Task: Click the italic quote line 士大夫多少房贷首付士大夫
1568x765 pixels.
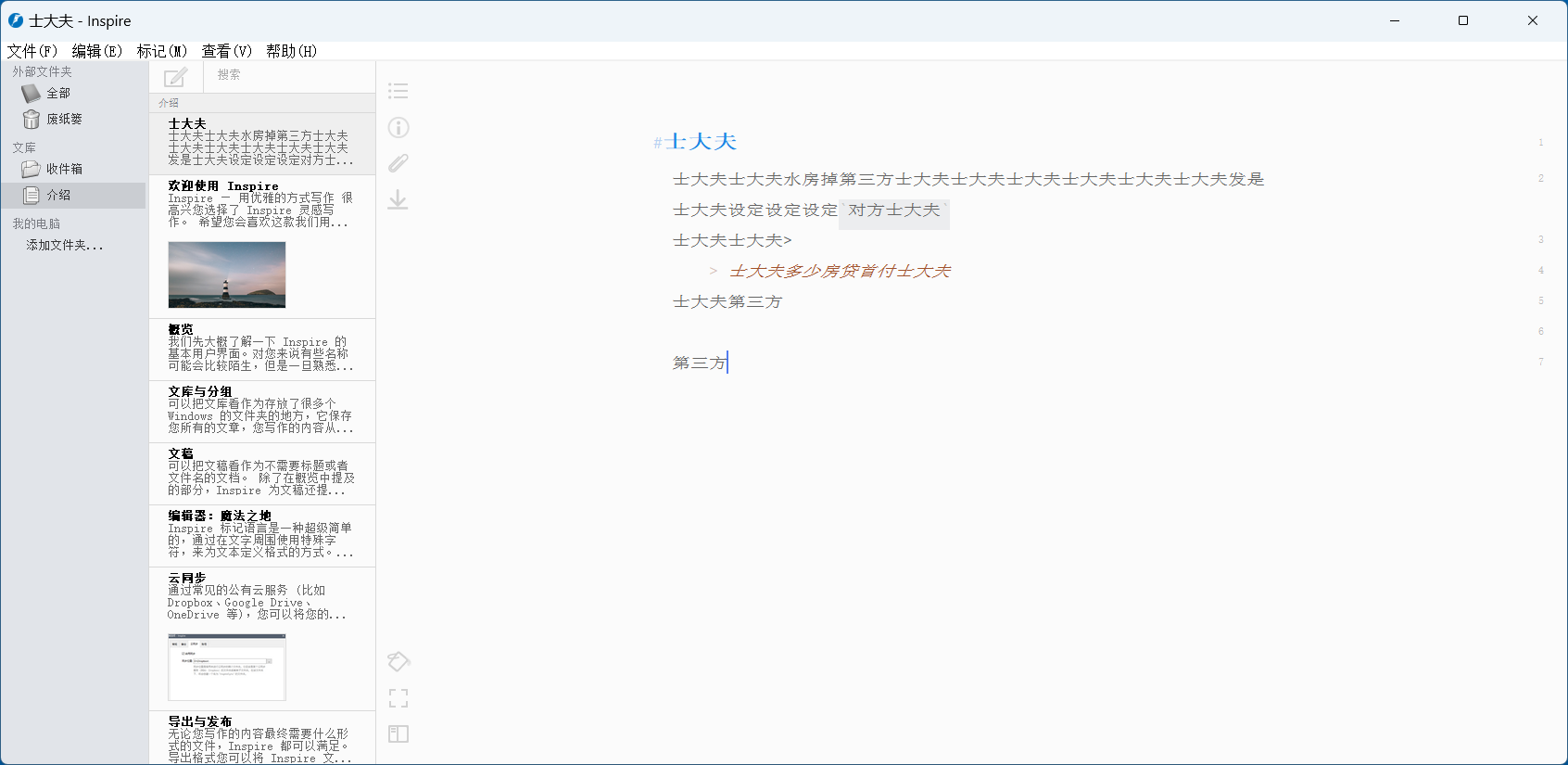Action: pyautogui.click(x=840, y=271)
